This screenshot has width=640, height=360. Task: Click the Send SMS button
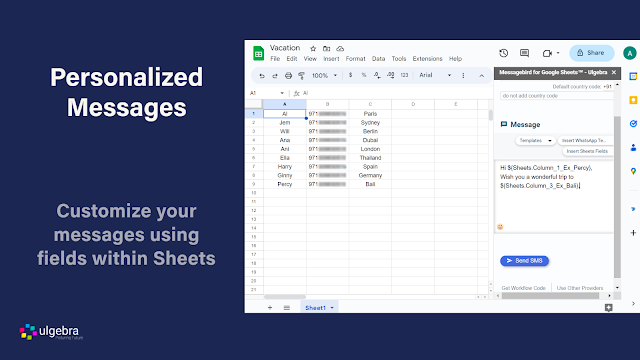click(524, 261)
